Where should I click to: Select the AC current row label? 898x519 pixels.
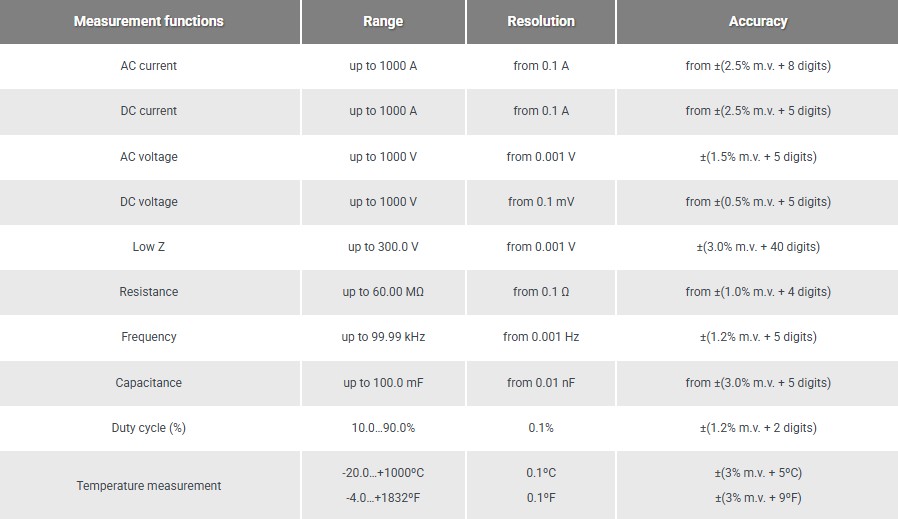click(149, 66)
